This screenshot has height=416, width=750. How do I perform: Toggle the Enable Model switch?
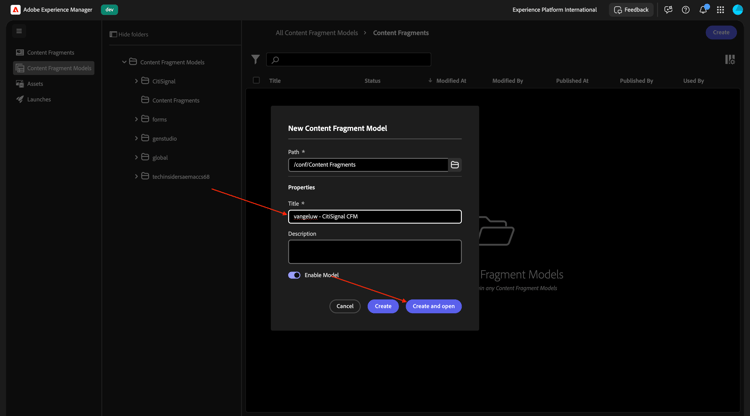[294, 275]
